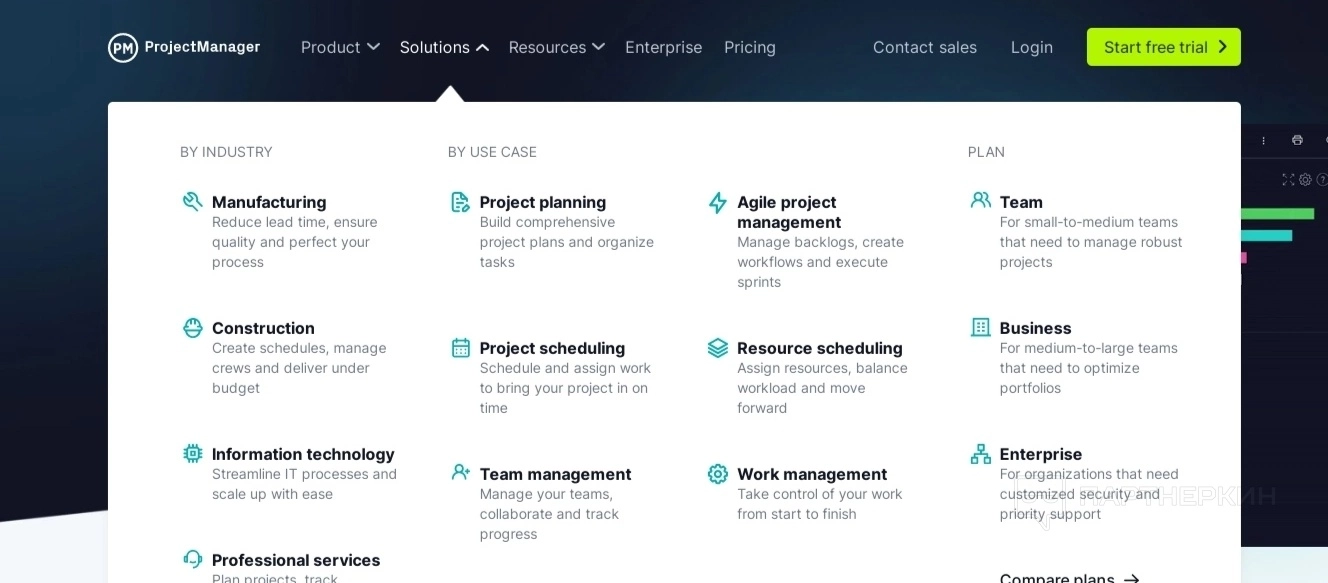Click the Team management person icon
The width and height of the screenshot is (1328, 583).
461,472
